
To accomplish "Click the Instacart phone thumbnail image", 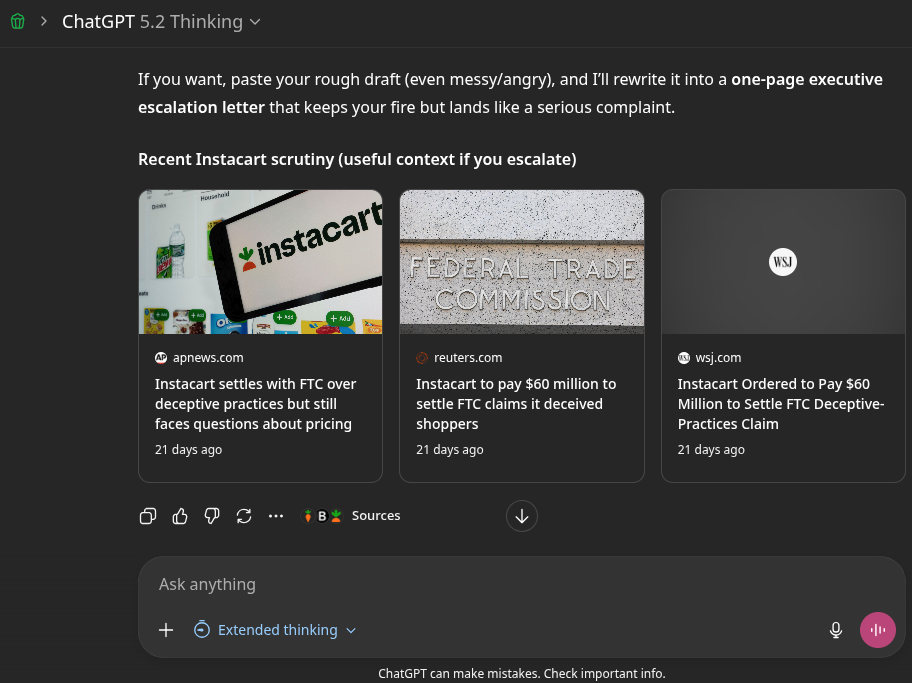I will [x=260, y=262].
